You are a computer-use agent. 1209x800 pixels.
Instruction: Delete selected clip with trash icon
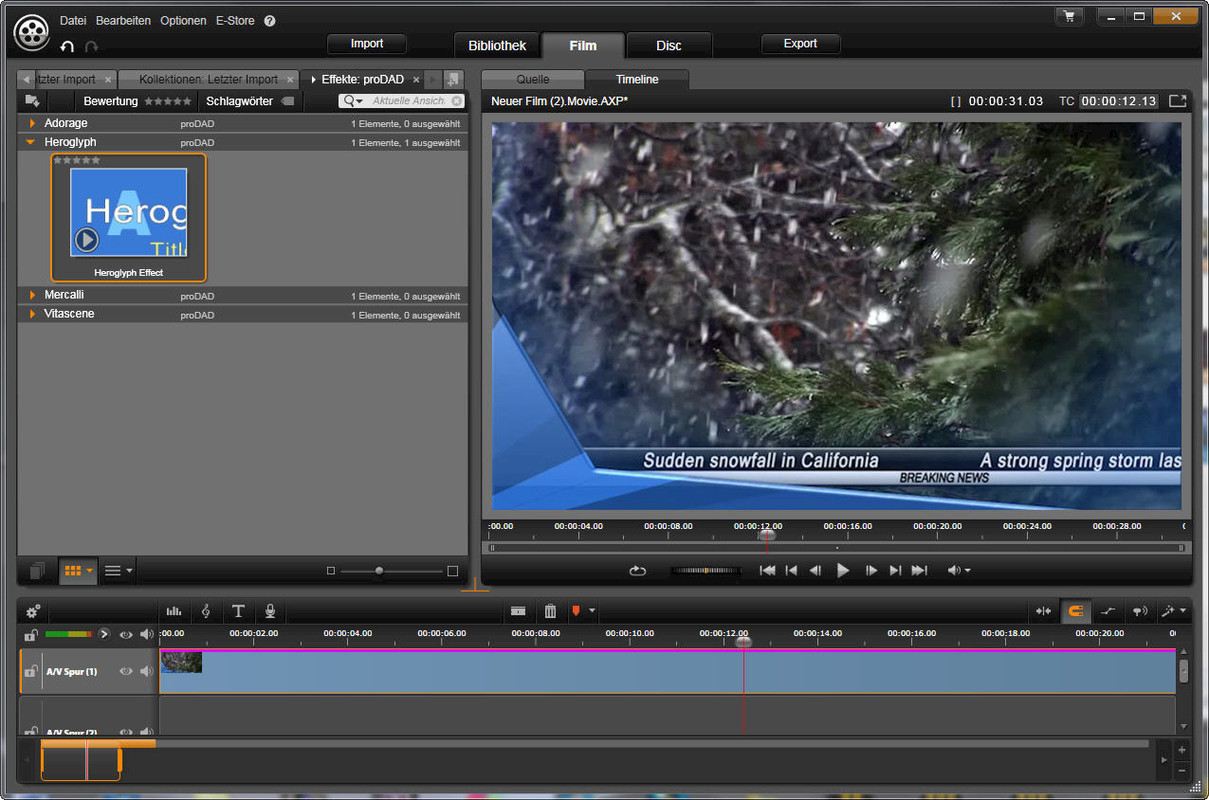[x=550, y=611]
